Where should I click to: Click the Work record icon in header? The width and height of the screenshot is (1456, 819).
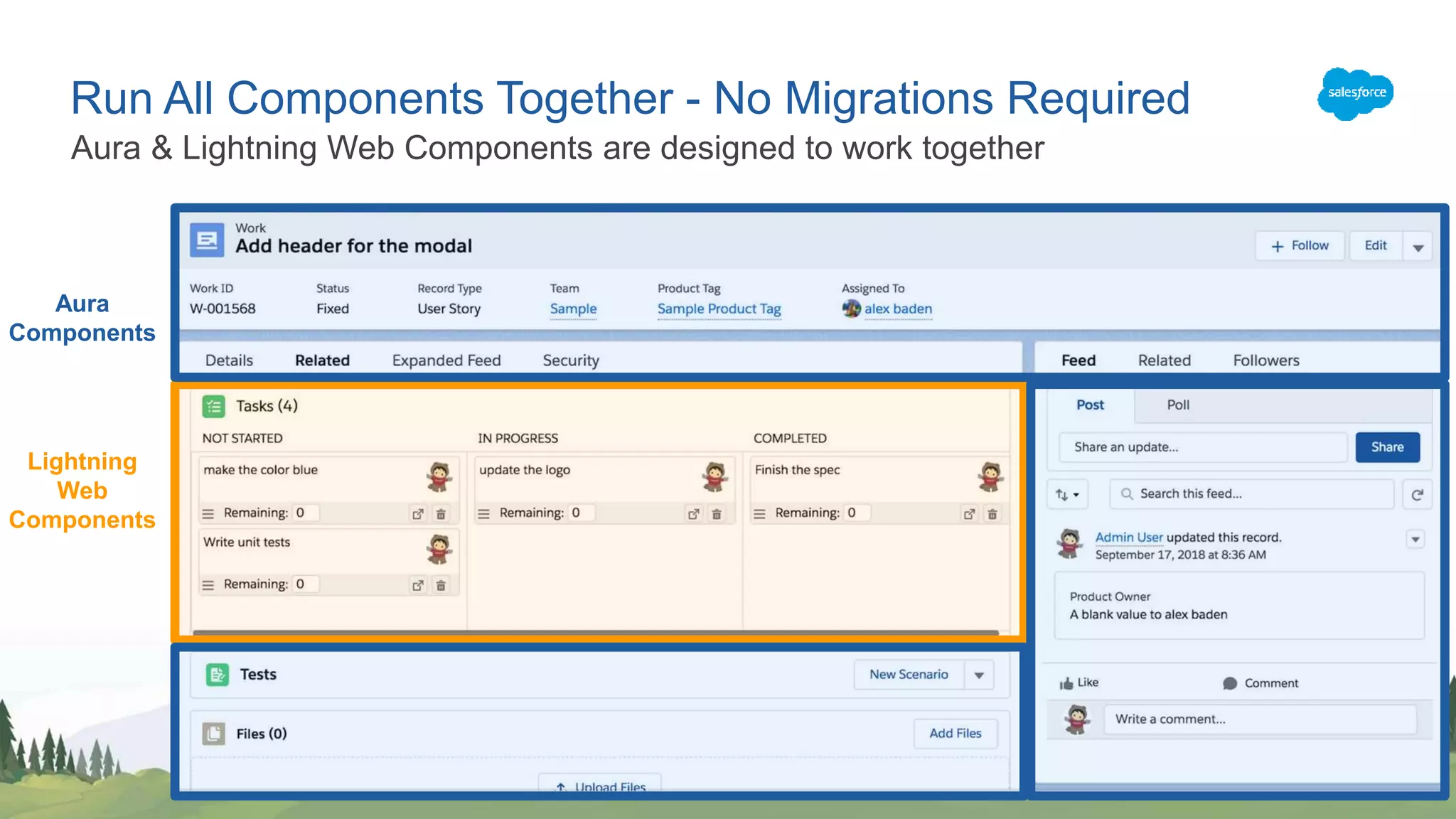click(x=207, y=240)
